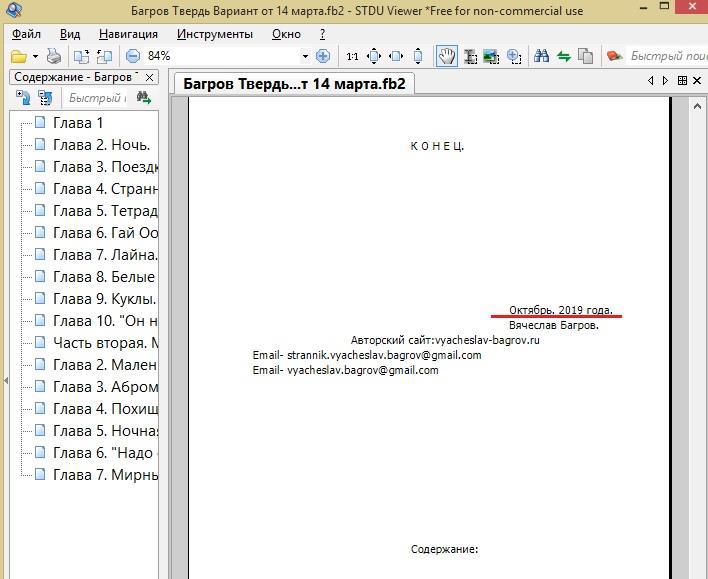
Task: Switch to the Багров Твердь document tab
Action: (294, 83)
